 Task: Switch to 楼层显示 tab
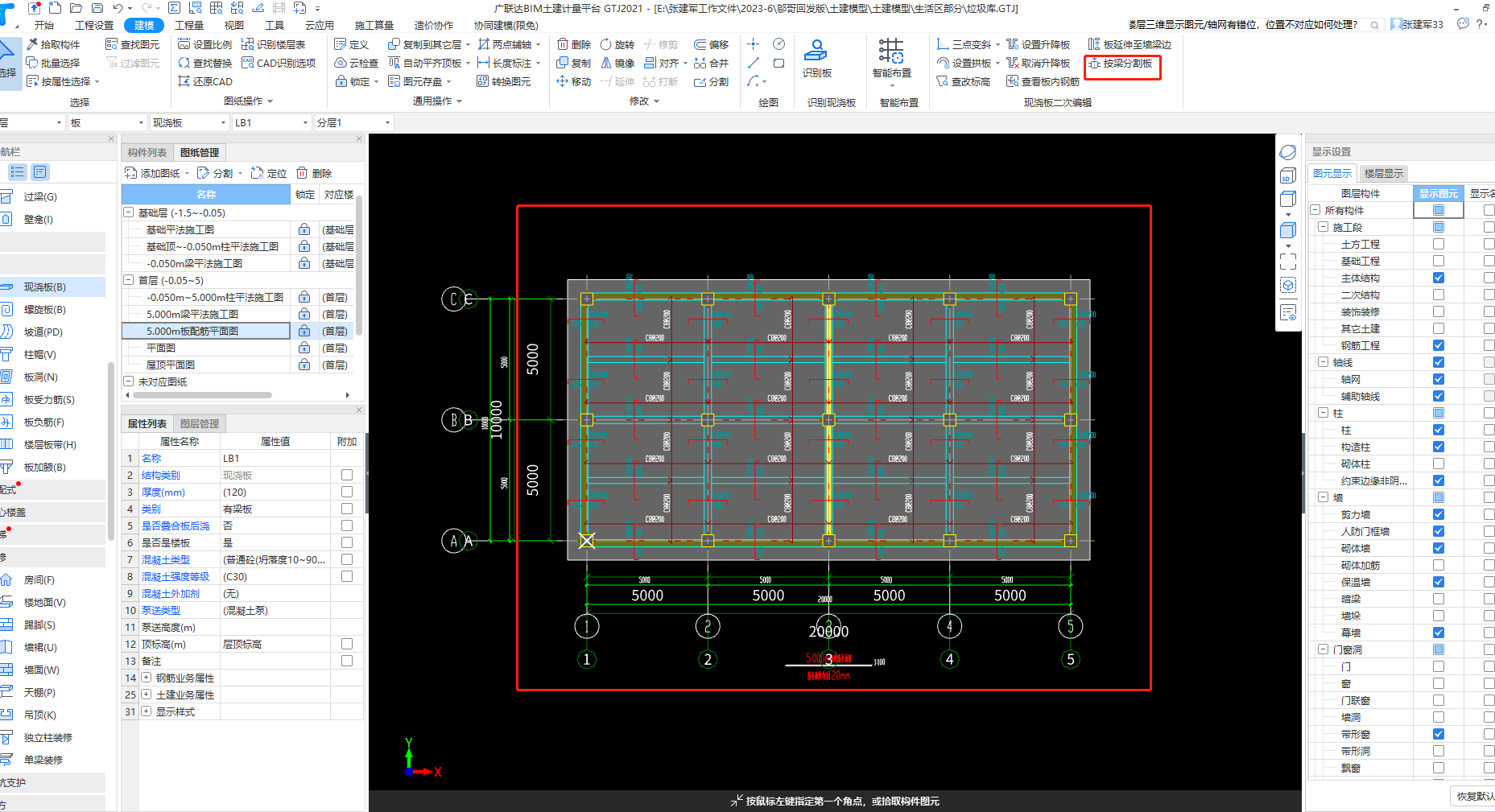click(1383, 173)
